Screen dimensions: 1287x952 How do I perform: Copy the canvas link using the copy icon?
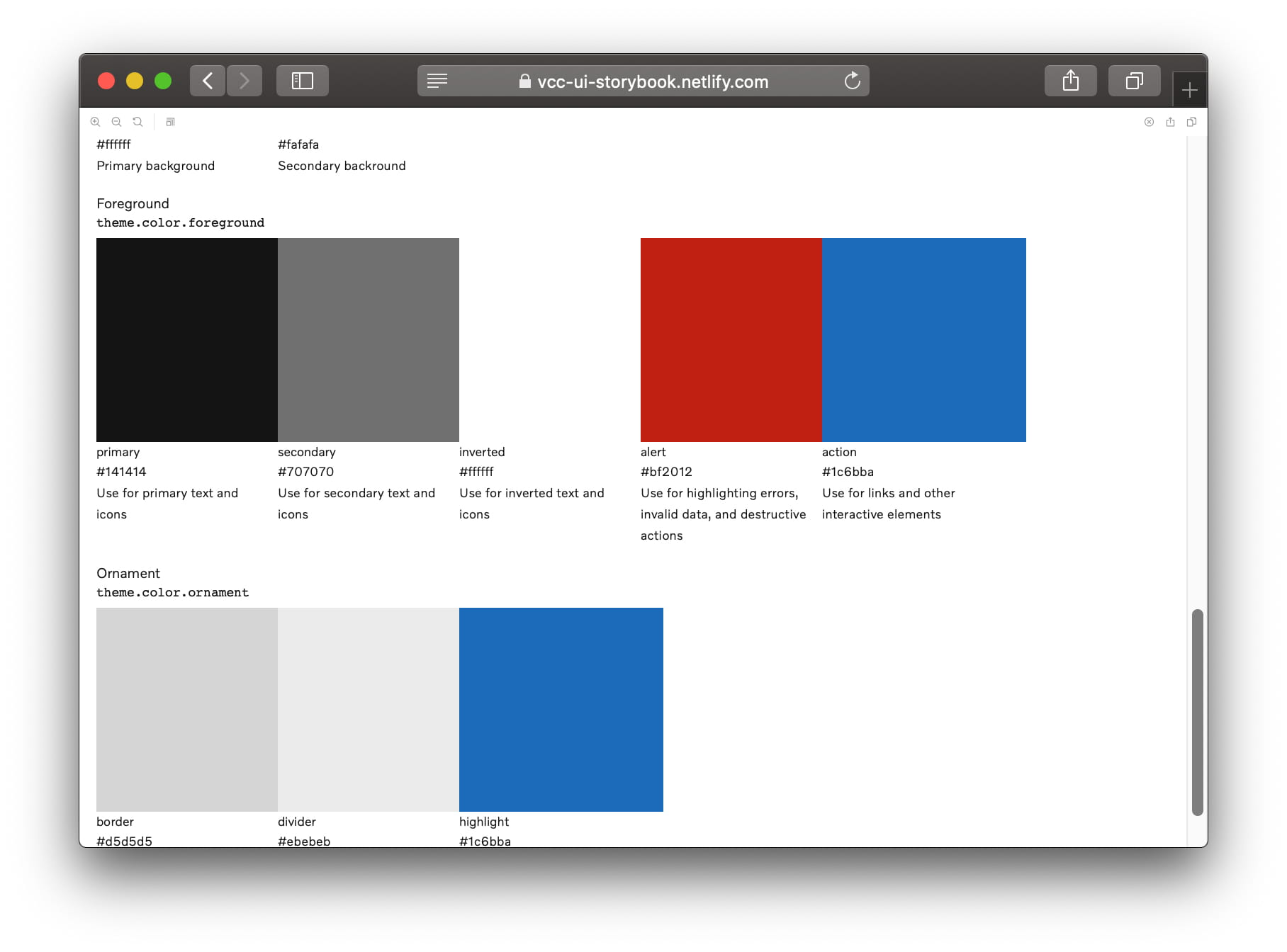pyautogui.click(x=1191, y=121)
